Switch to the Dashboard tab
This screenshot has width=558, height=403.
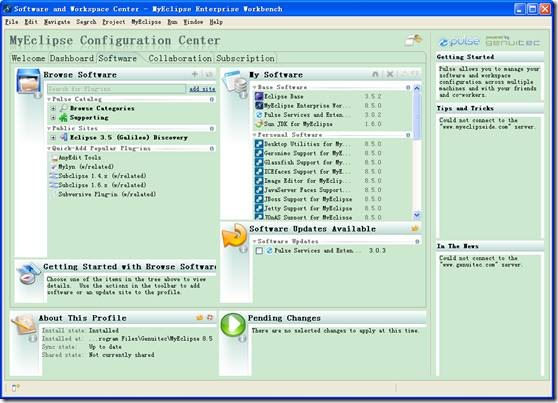(72, 58)
